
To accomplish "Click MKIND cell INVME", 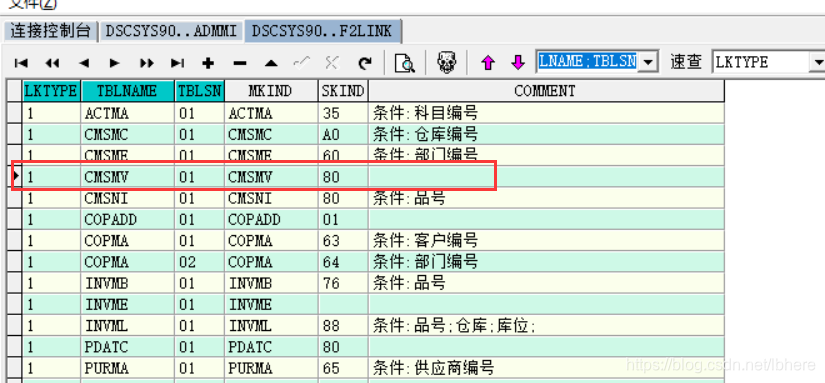I will click(271, 305).
